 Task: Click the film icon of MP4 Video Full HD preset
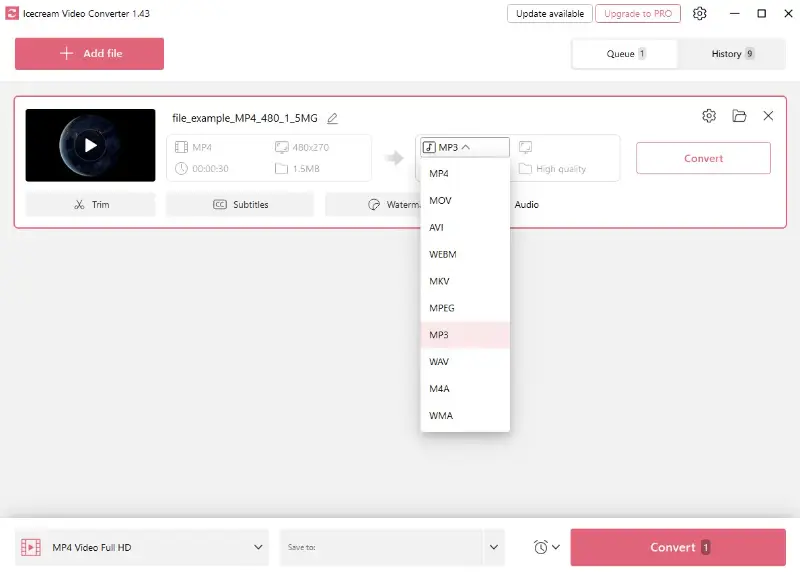pos(31,547)
